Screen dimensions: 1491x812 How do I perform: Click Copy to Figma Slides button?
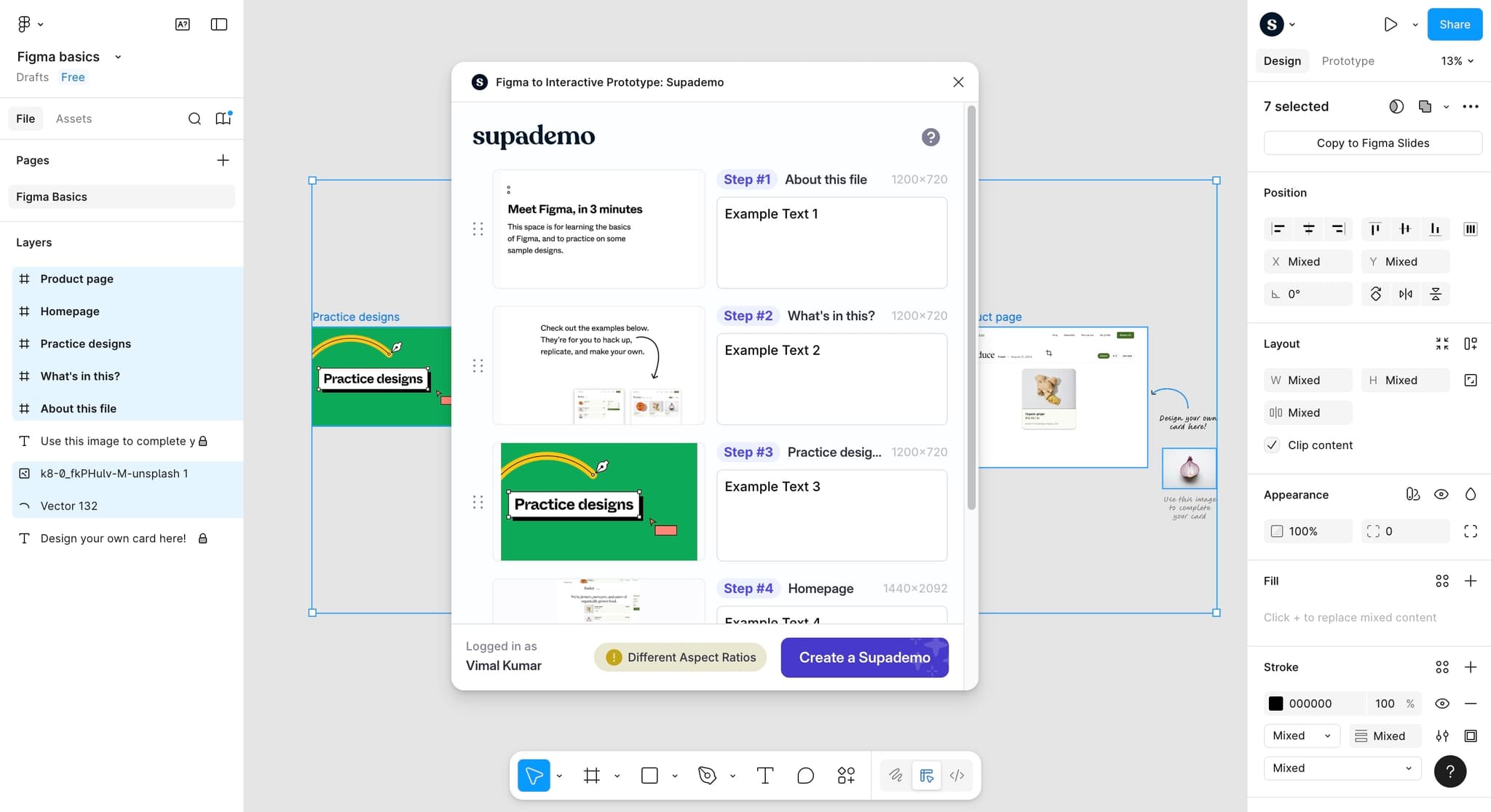coord(1372,143)
